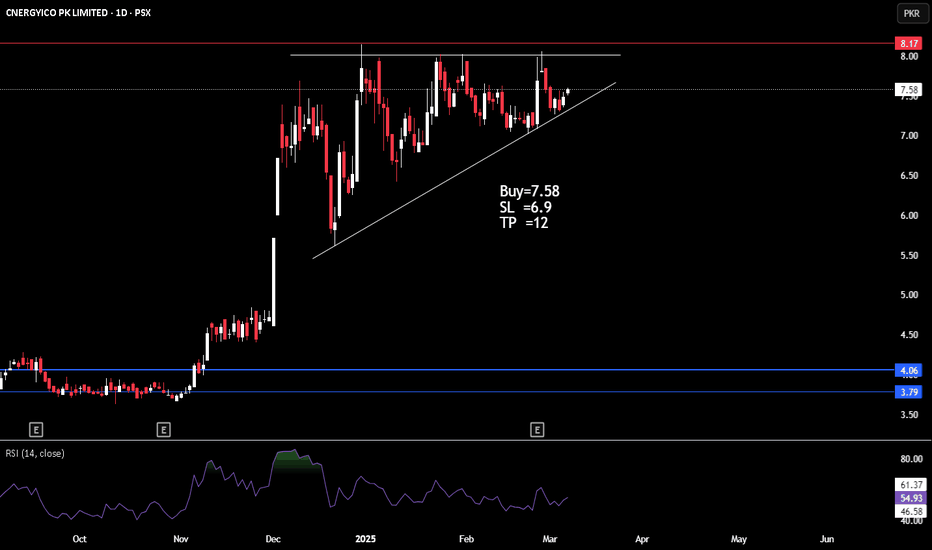Click the Dec label on time axis
Viewport: 932px width, 550px height.
click(273, 539)
